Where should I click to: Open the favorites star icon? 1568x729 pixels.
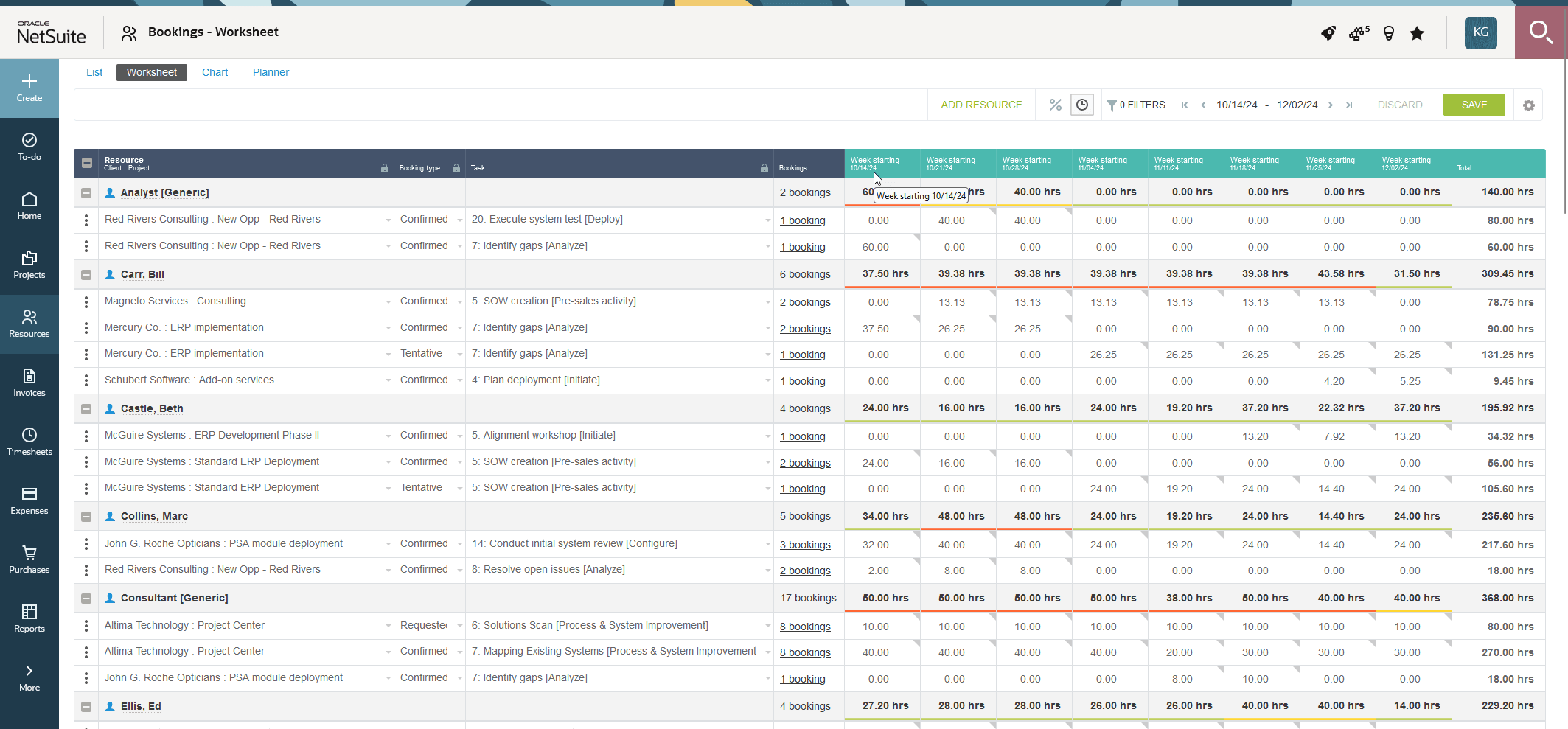click(1417, 33)
